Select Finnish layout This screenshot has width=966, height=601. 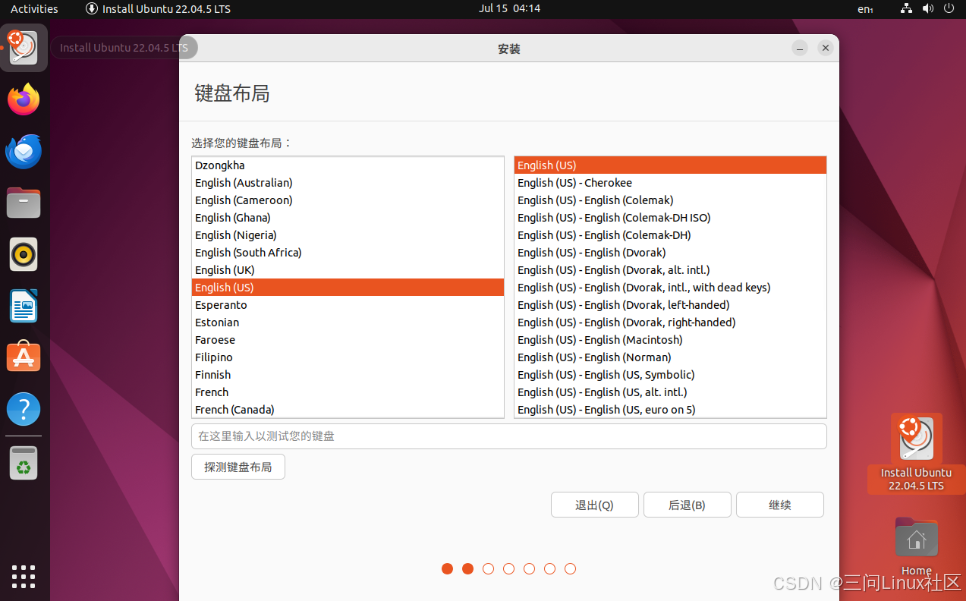(x=348, y=374)
